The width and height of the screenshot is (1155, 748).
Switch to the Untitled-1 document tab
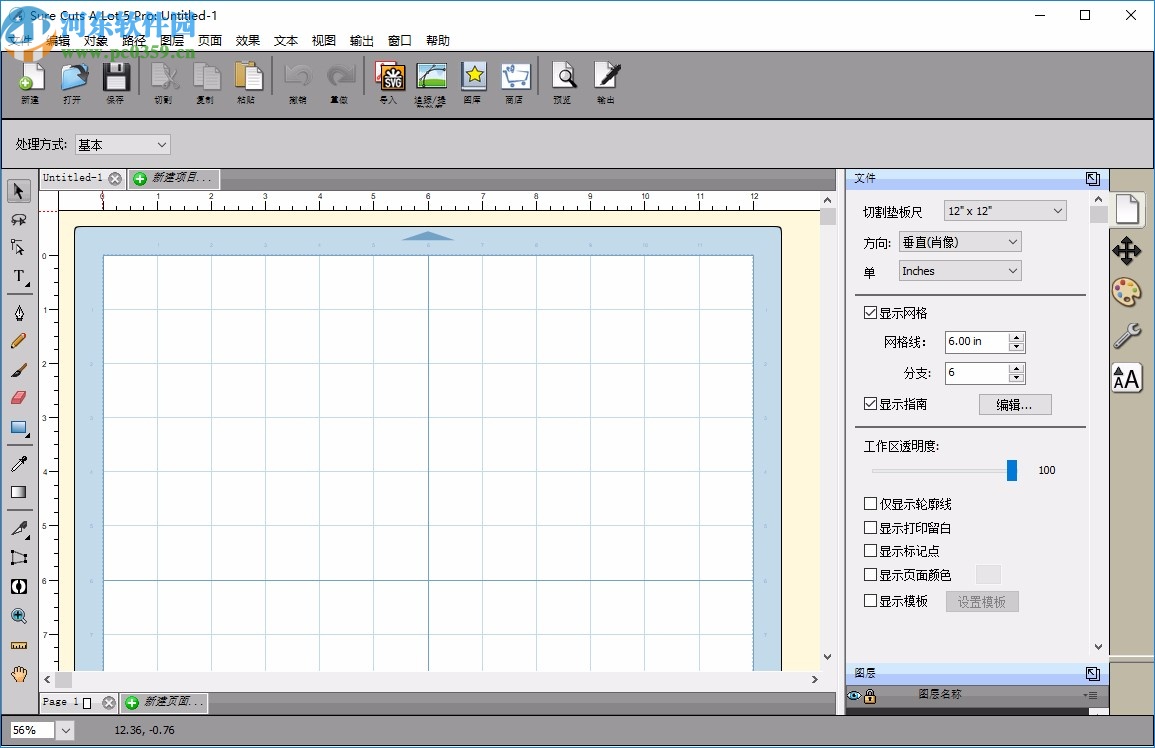click(73, 178)
